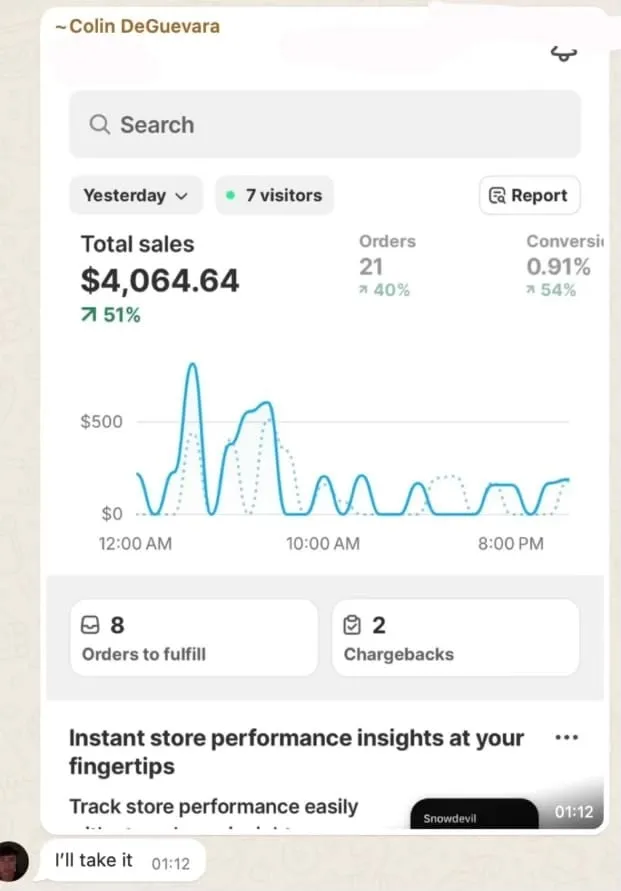Click the green arrow next to 51%
621x891 pixels.
point(89,316)
